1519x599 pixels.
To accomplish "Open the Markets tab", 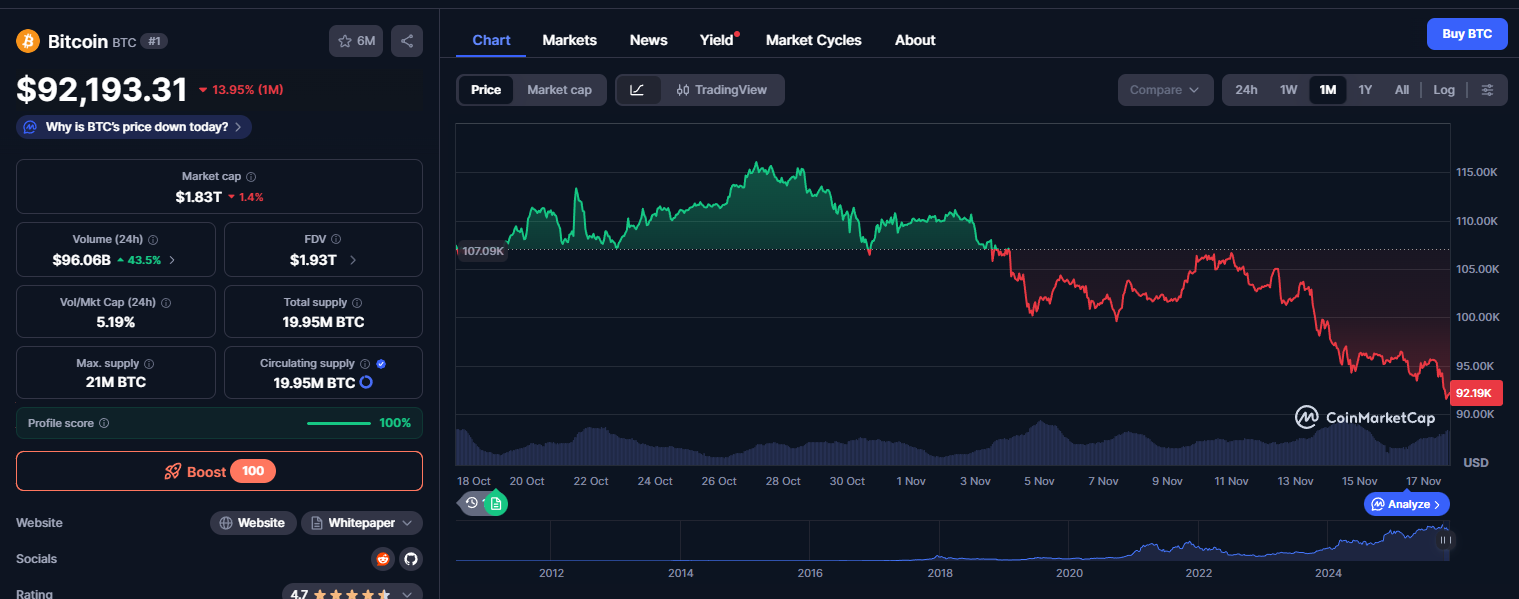I will pyautogui.click(x=569, y=40).
